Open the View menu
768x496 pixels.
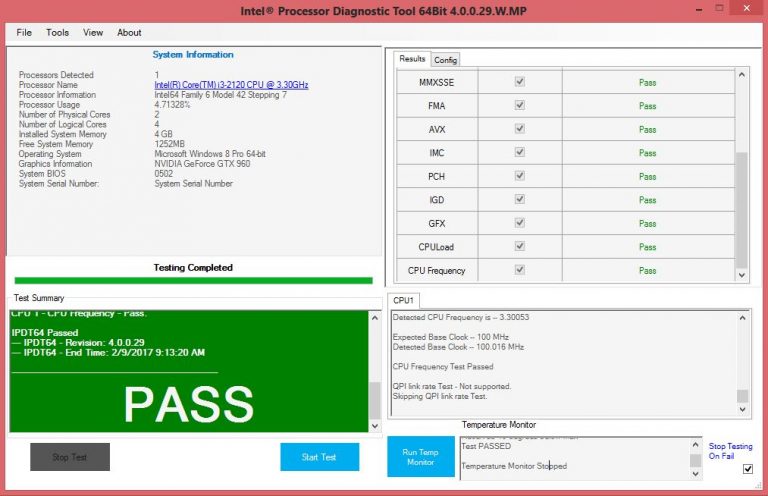(93, 32)
